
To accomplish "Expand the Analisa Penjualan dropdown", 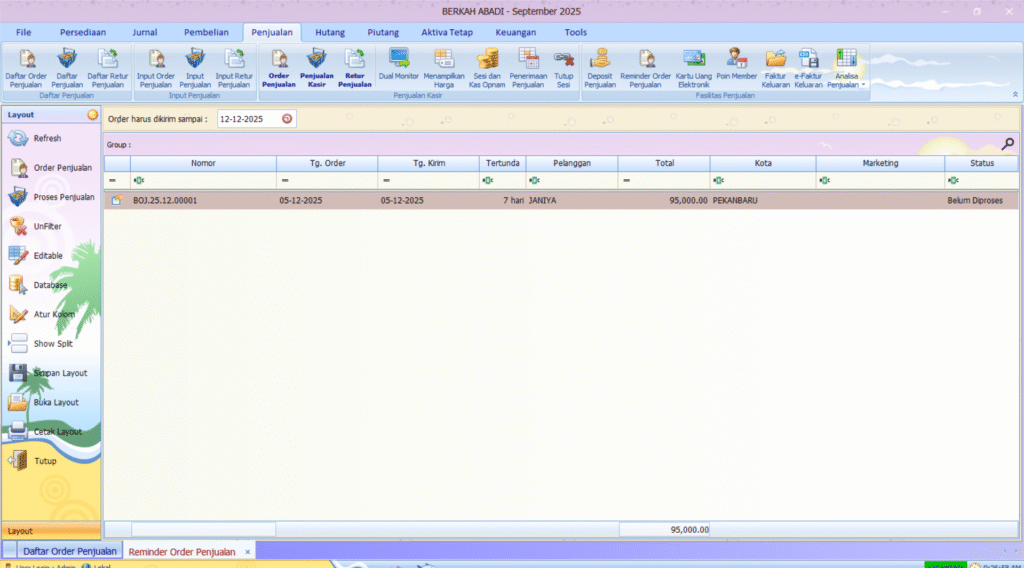I will tap(863, 85).
